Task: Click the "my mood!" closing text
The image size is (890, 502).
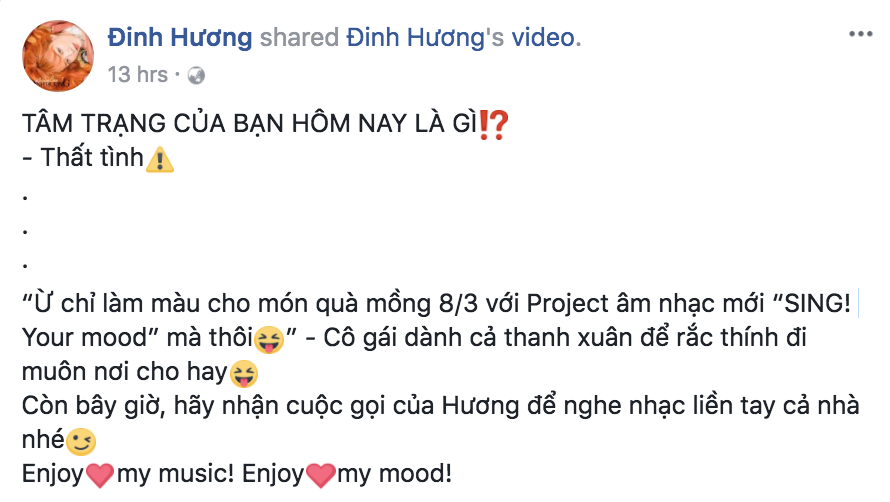Action: point(394,474)
